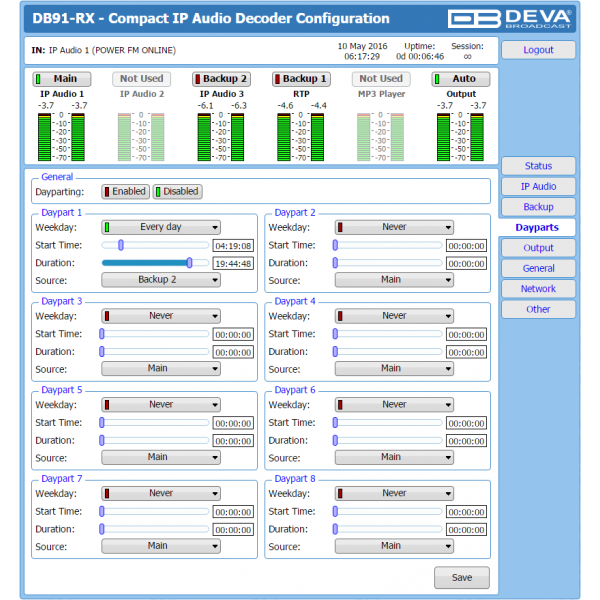This screenshot has width=600, height=600.
Task: Click Daypart 5 Duration slider
Action: [x=154, y=440]
